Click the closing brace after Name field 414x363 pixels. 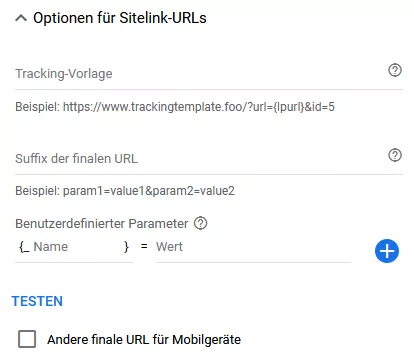tap(126, 247)
